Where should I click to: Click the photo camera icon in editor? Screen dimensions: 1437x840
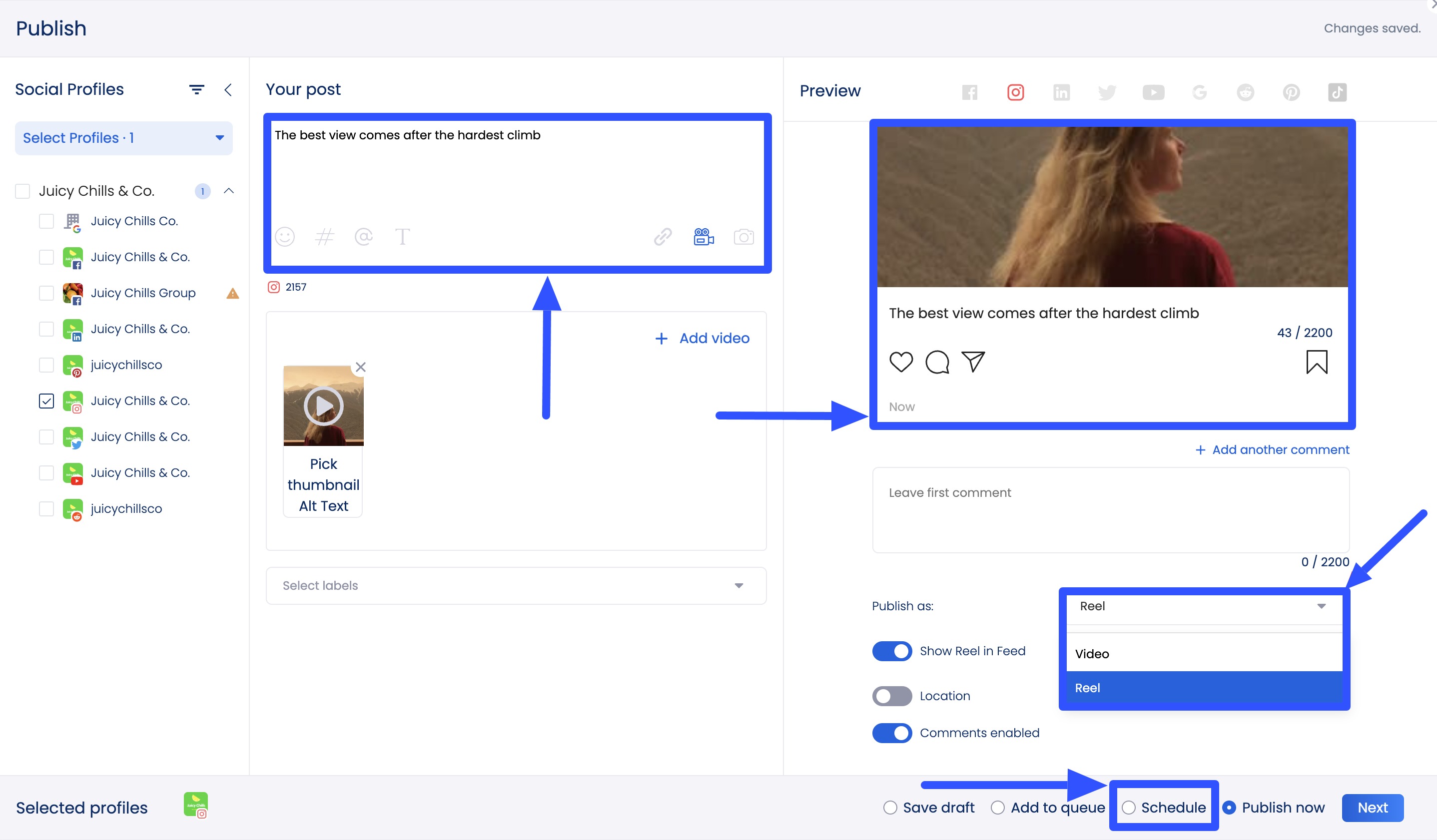[743, 237]
